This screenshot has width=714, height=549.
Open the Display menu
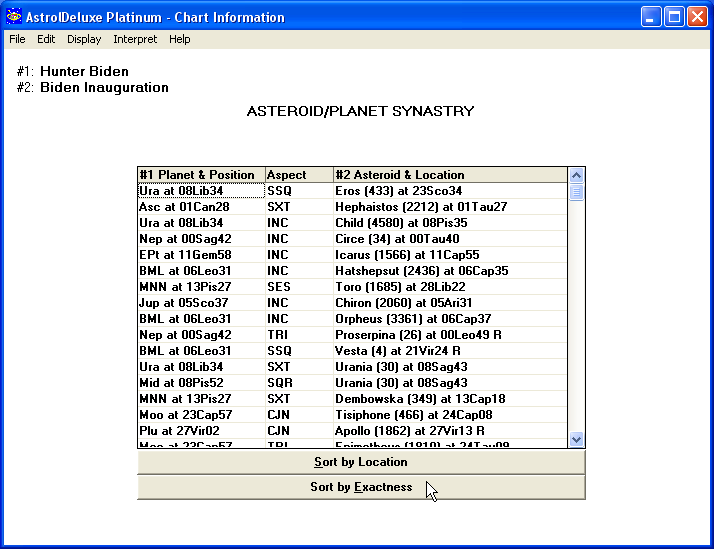[x=84, y=39]
